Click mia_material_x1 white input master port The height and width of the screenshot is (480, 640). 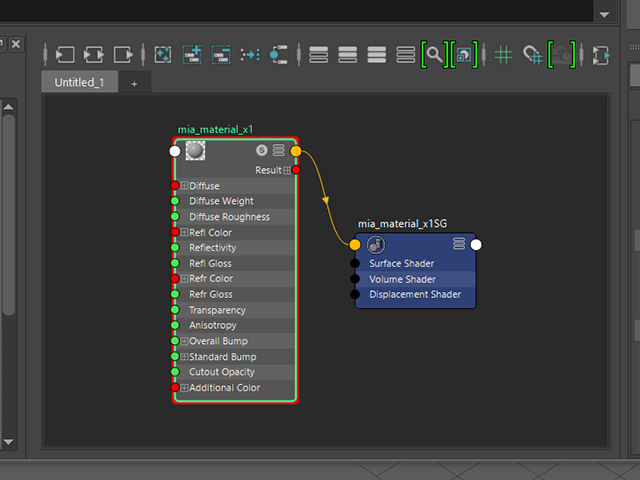pos(175,151)
